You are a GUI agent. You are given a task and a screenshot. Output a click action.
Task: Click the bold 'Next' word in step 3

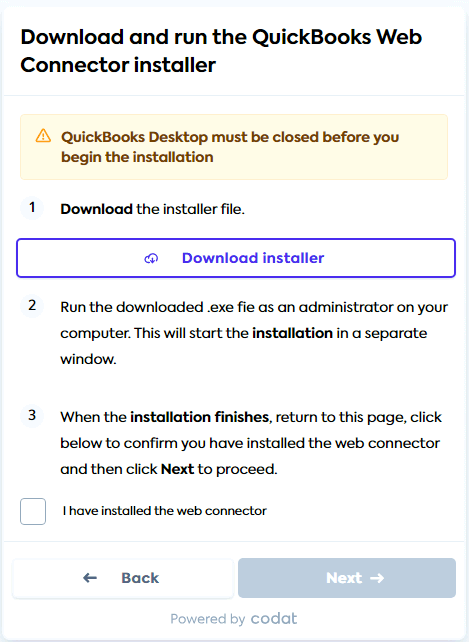pyautogui.click(x=177, y=469)
